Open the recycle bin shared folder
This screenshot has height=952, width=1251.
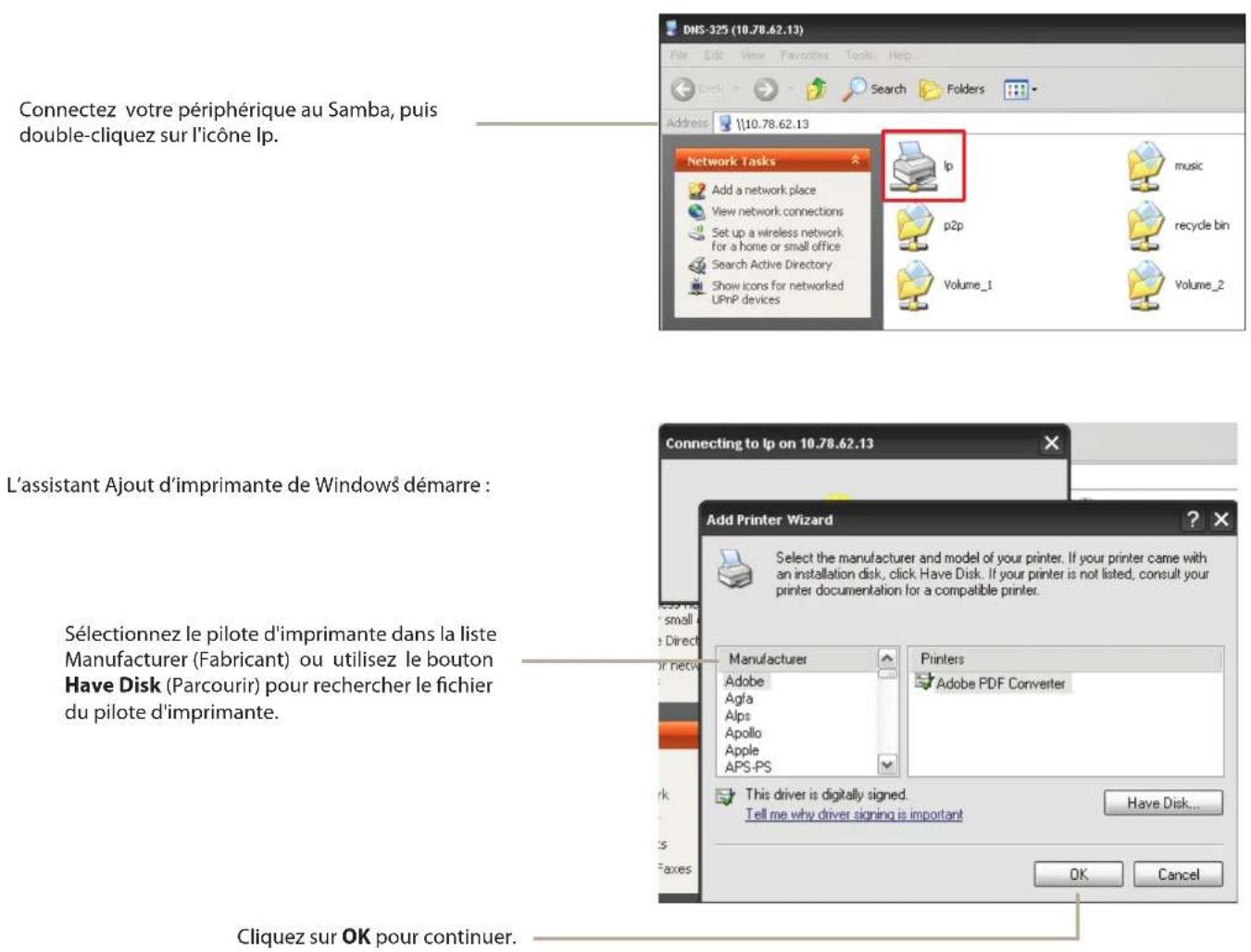tap(1145, 226)
